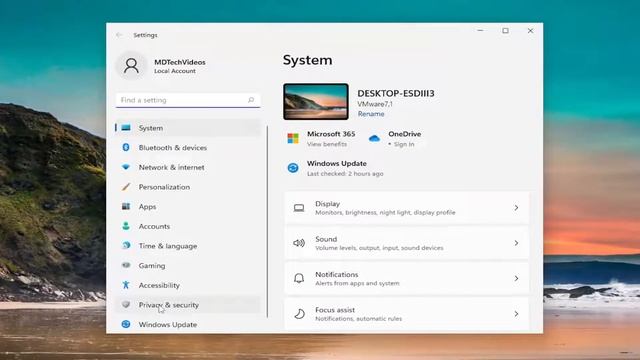Minimize the Settings window
Viewport: 640px width, 360px height.
(x=480, y=31)
